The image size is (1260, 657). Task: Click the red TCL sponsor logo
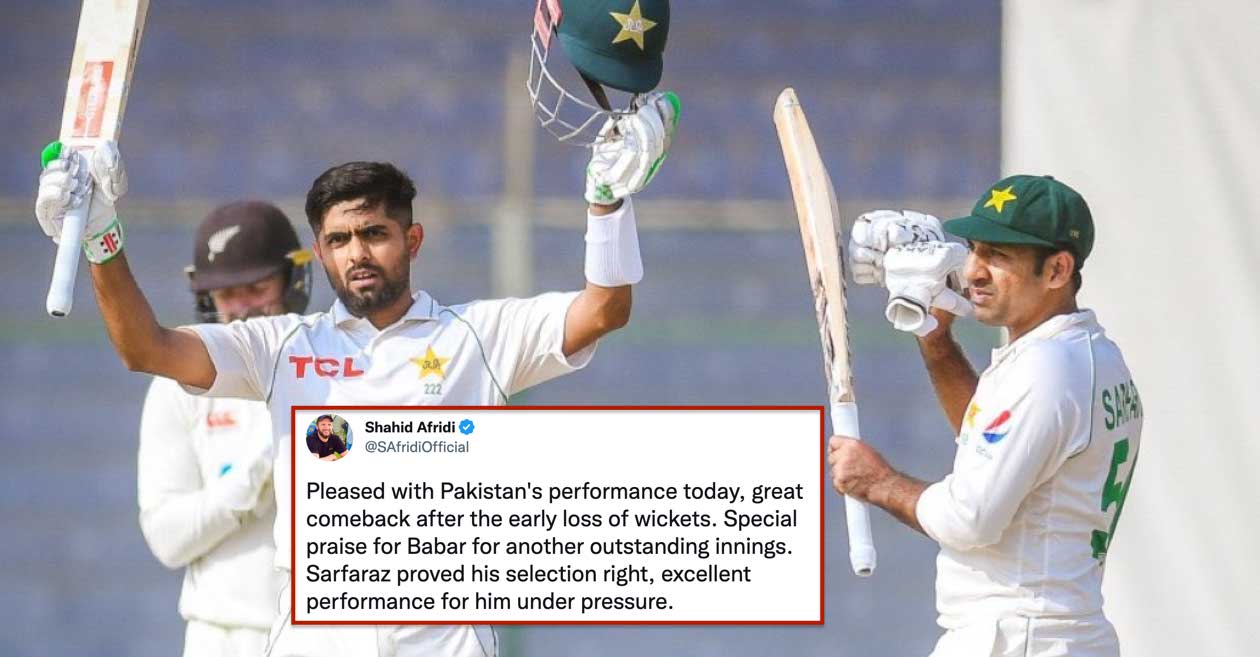(x=326, y=367)
